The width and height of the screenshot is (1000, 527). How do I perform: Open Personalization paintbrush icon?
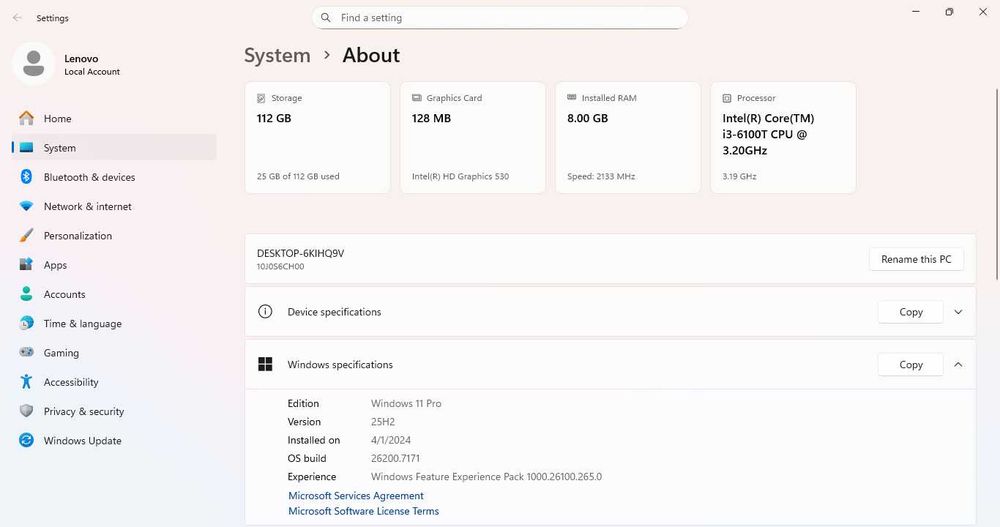26,236
